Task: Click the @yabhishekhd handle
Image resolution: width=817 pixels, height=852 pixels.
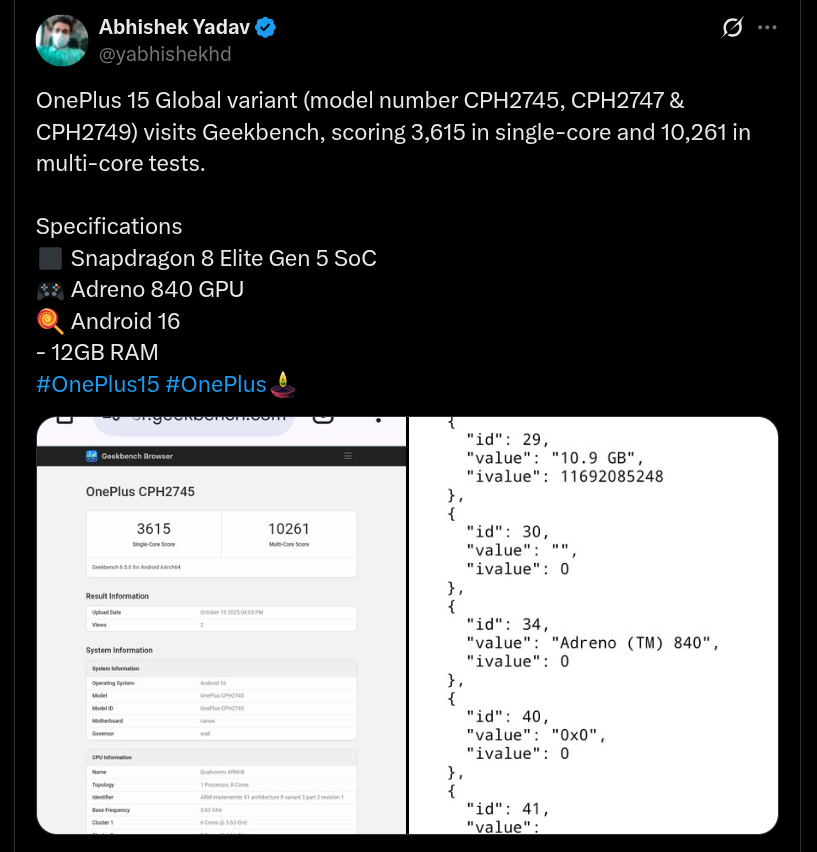Action: (x=165, y=54)
